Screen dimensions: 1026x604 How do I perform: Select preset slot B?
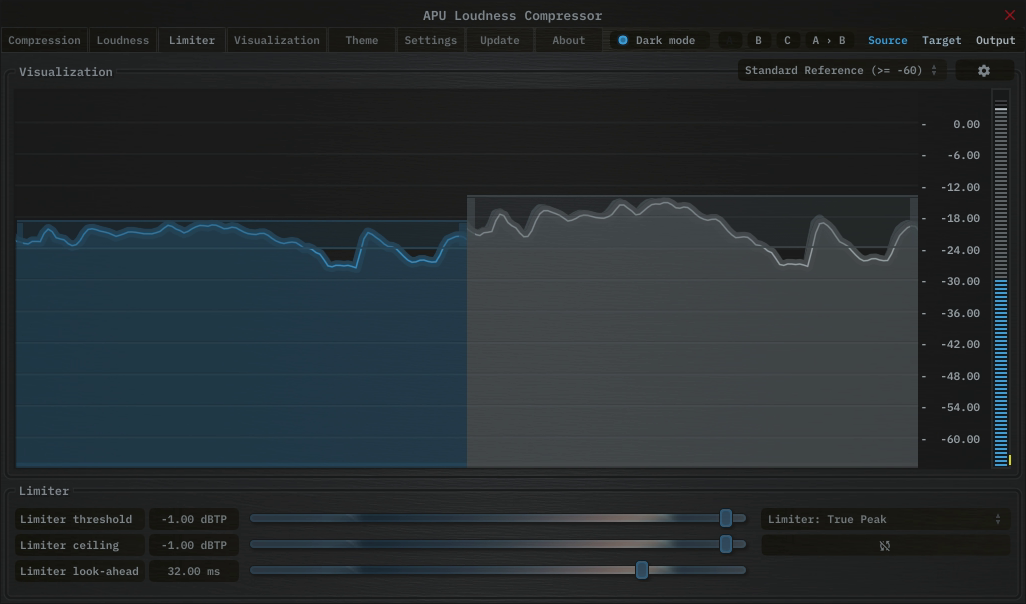click(757, 40)
